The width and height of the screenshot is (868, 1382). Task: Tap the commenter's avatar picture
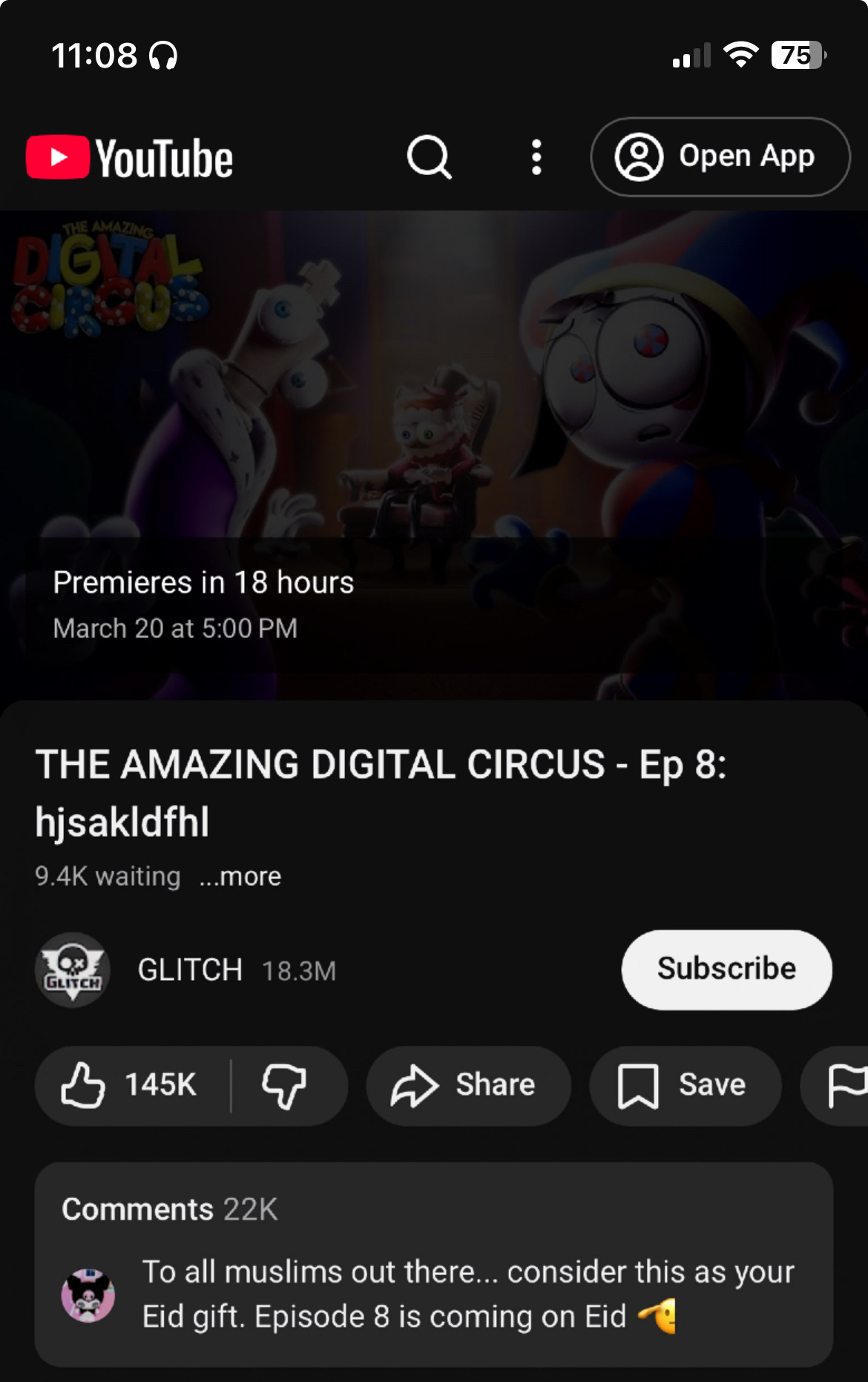pyautogui.click(x=88, y=1295)
